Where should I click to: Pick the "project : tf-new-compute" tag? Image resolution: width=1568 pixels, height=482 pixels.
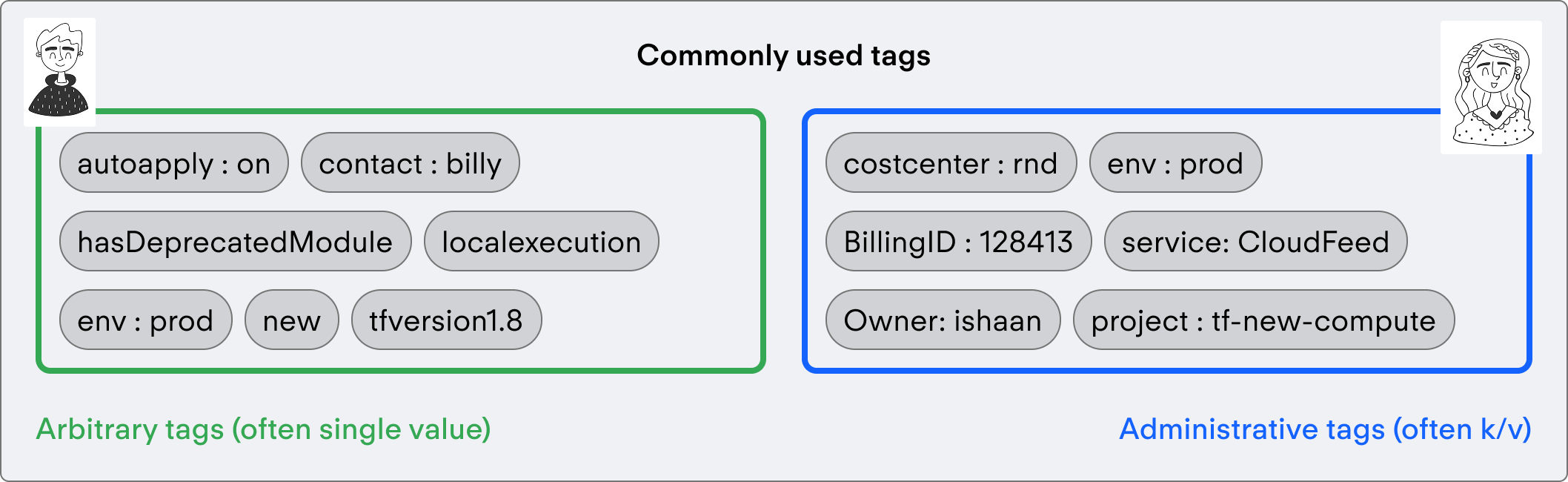(x=1263, y=320)
